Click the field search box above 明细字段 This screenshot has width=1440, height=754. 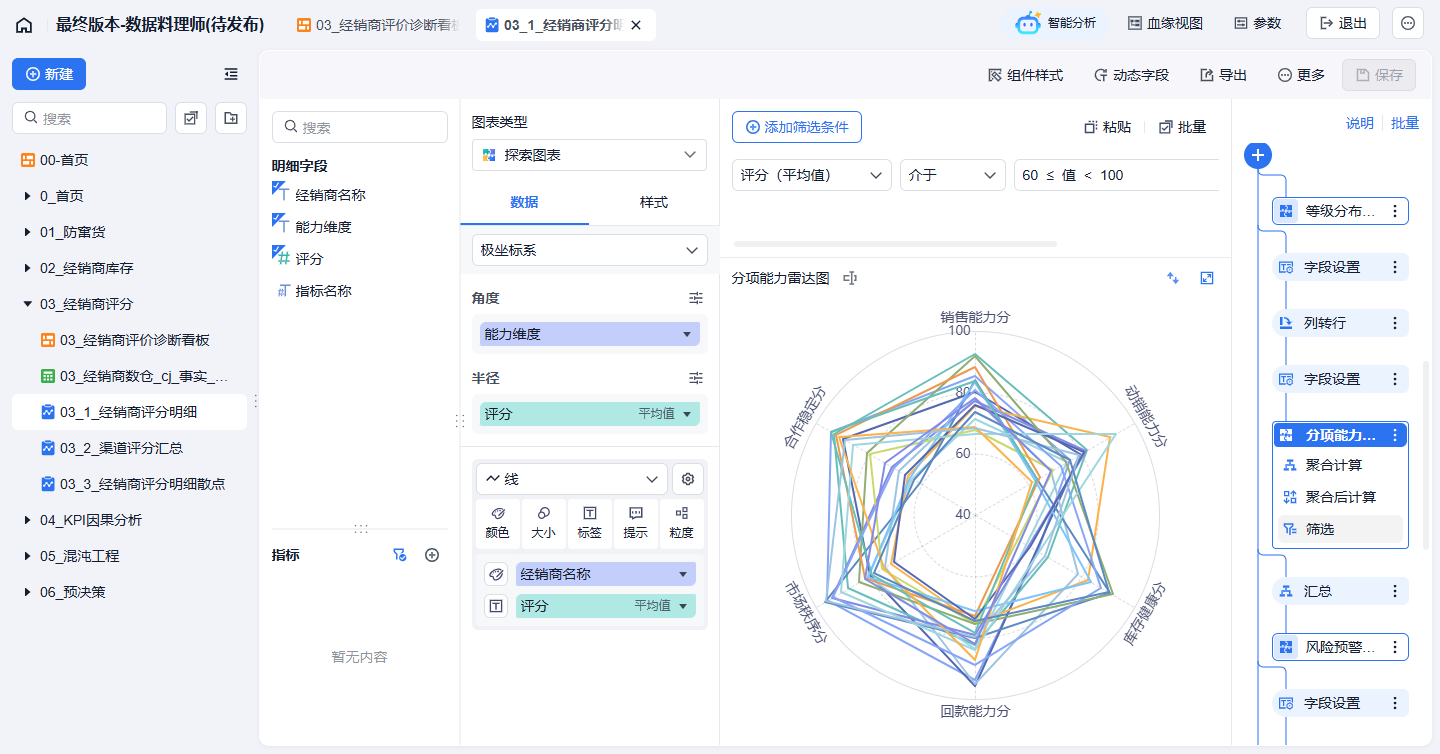point(360,127)
